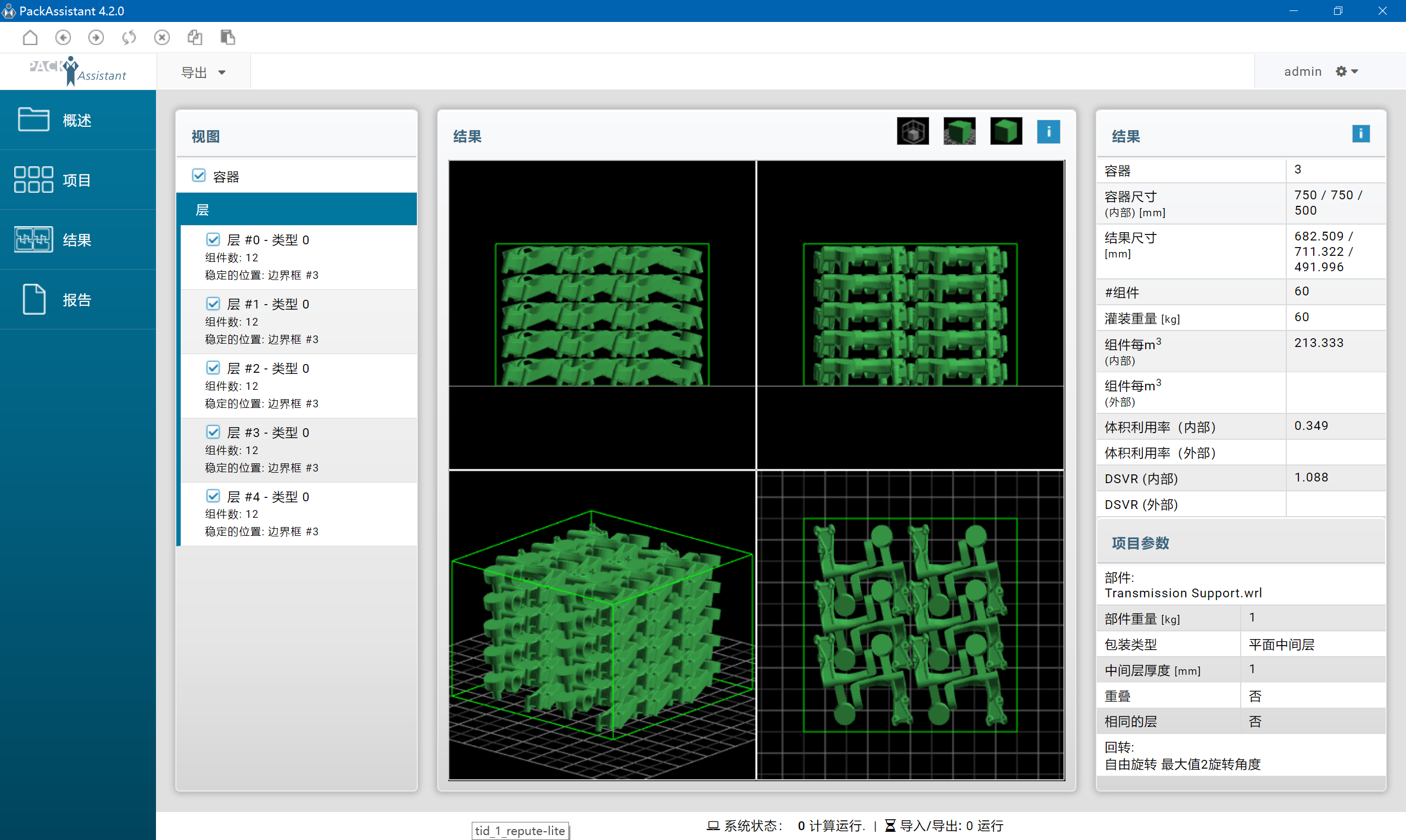Click the refresh icon in toolbar
Viewport: 1406px width, 840px height.
[x=129, y=37]
